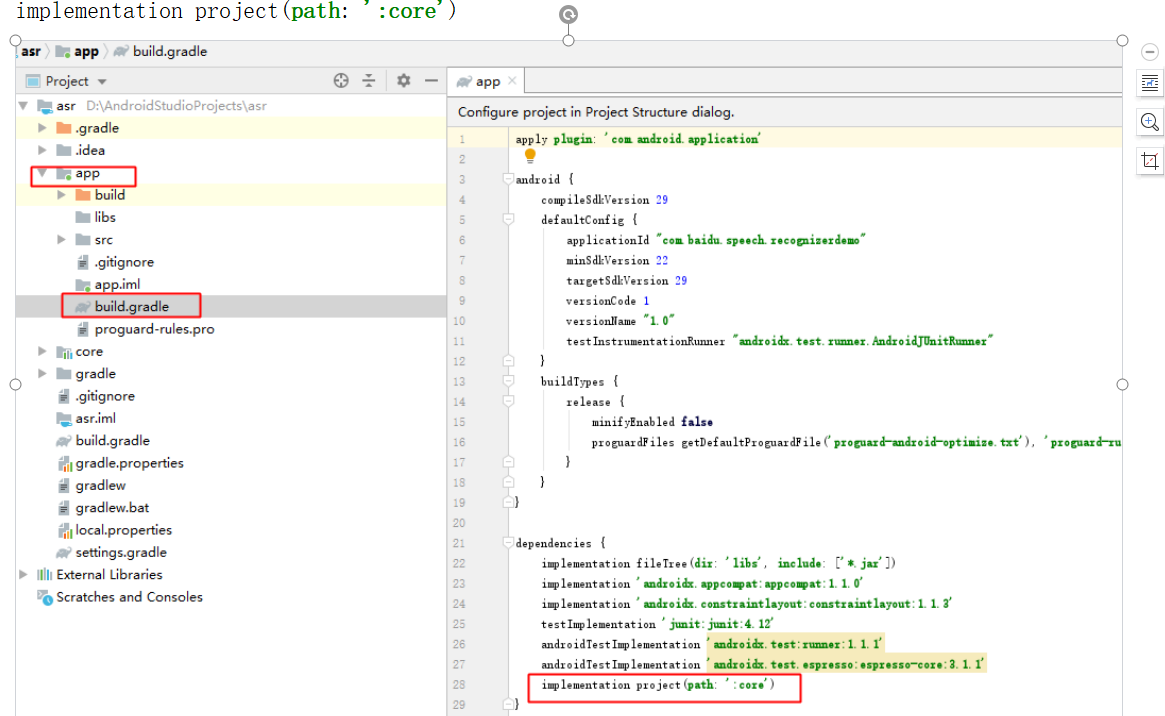
Task: Click the layout options icon on right
Action: click(1150, 84)
